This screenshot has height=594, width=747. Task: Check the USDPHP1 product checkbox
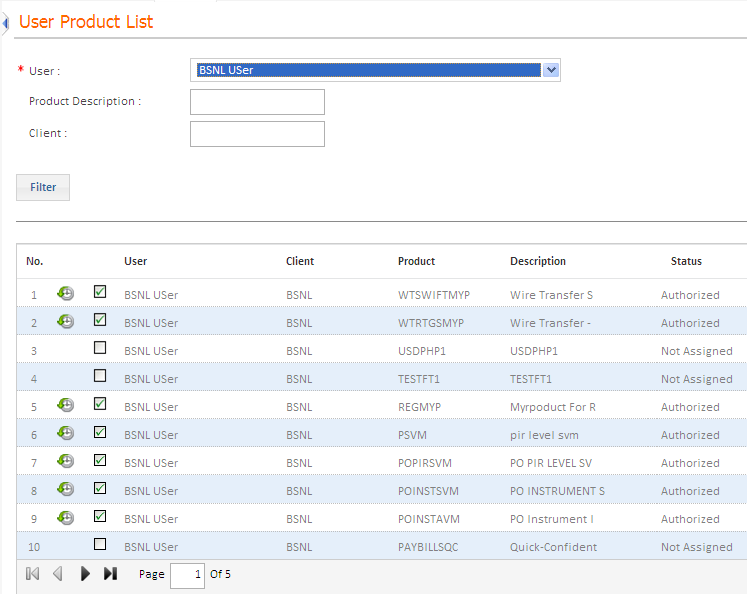point(100,348)
